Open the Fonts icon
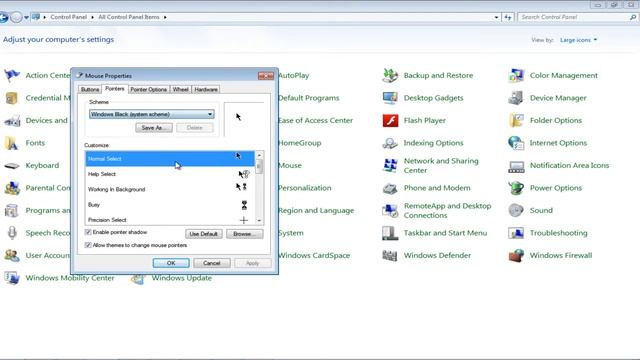This screenshot has width=640, height=360. tap(12, 143)
